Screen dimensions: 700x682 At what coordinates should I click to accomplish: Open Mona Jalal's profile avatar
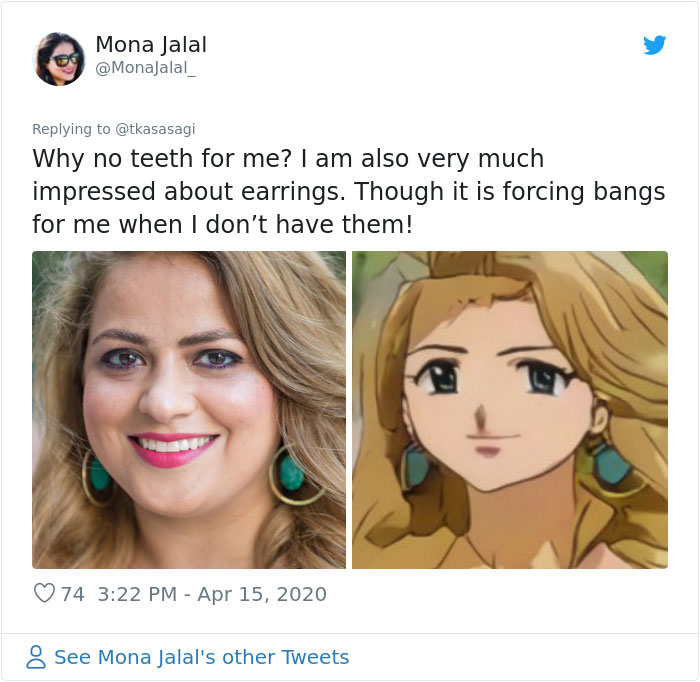coord(59,59)
